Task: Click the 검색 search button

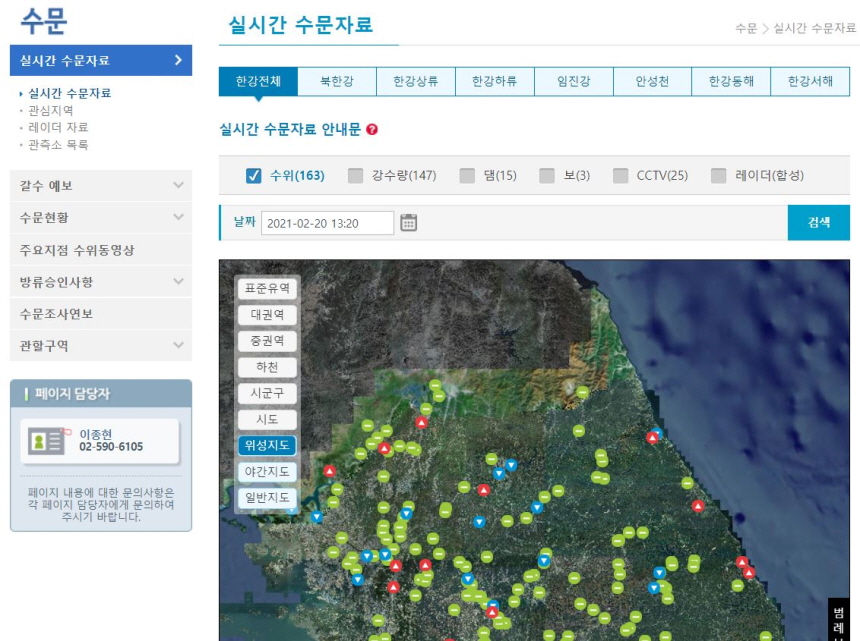Action: point(819,223)
